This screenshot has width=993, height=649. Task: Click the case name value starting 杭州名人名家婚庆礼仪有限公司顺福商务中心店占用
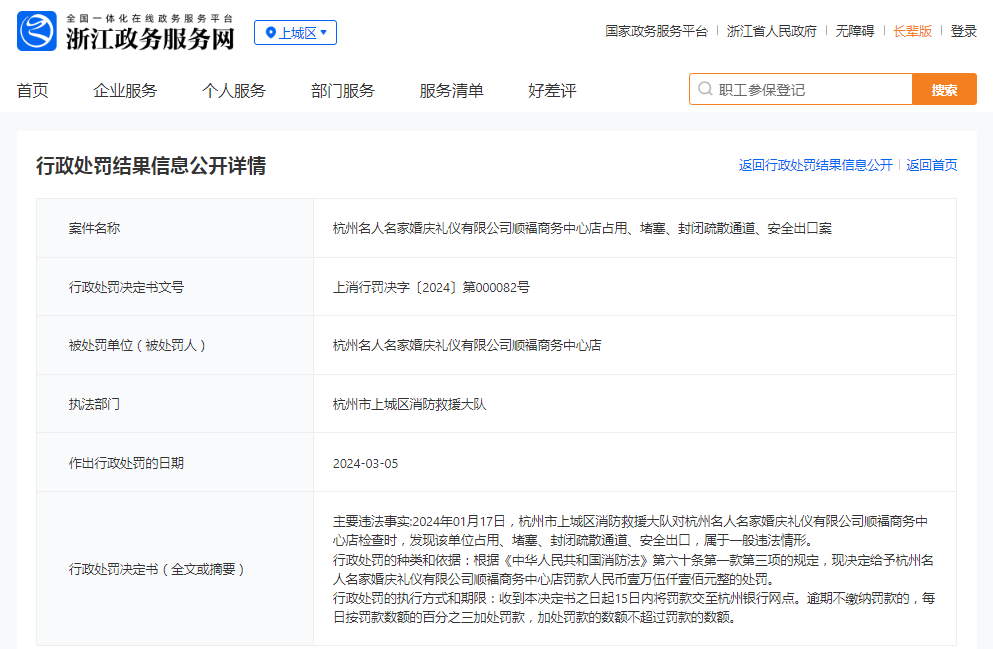point(582,228)
